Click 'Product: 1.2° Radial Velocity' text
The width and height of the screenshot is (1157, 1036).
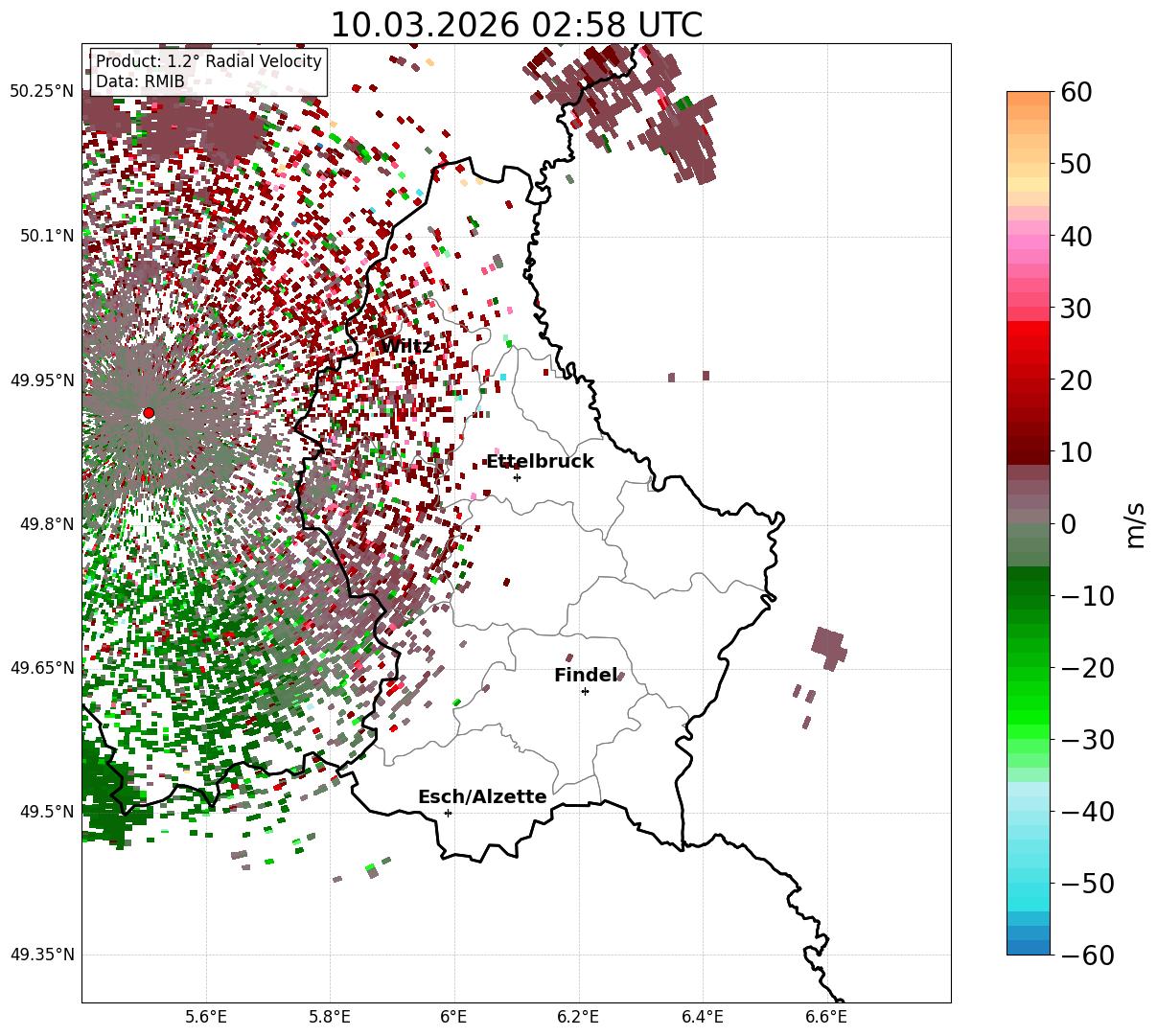click(x=209, y=62)
